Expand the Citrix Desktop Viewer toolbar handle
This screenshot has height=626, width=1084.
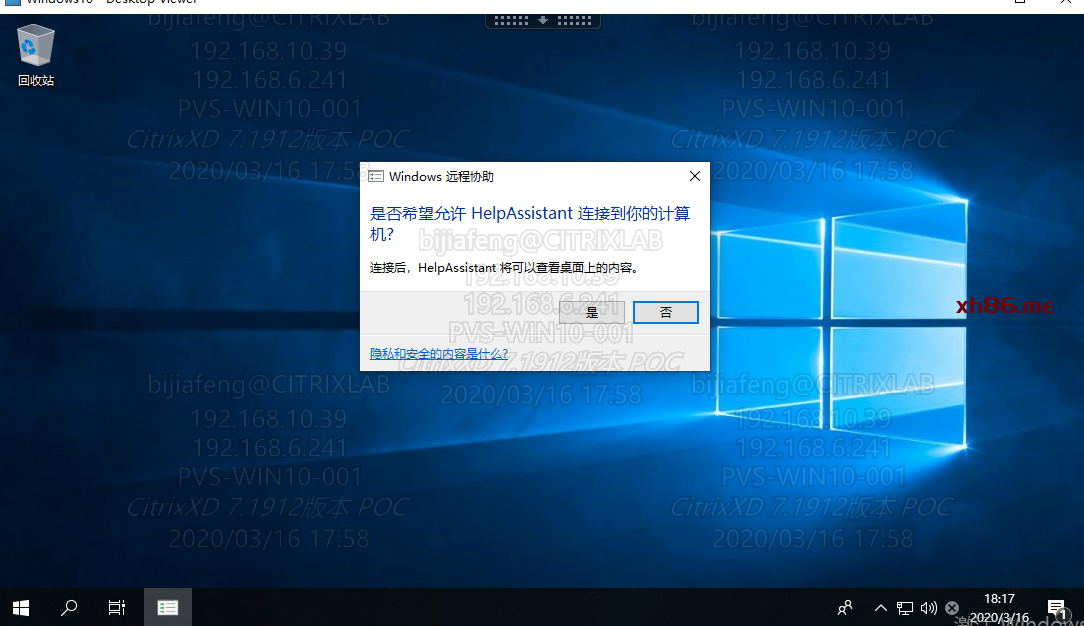(543, 19)
